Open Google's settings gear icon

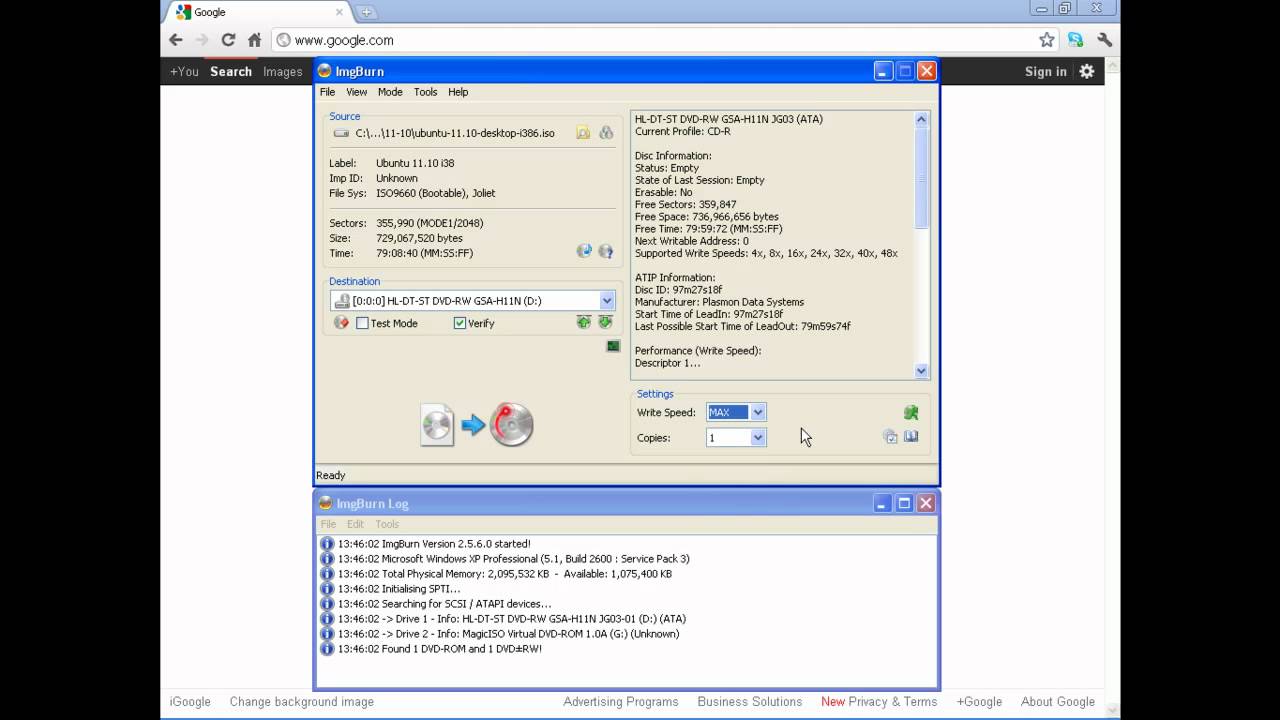point(1087,71)
